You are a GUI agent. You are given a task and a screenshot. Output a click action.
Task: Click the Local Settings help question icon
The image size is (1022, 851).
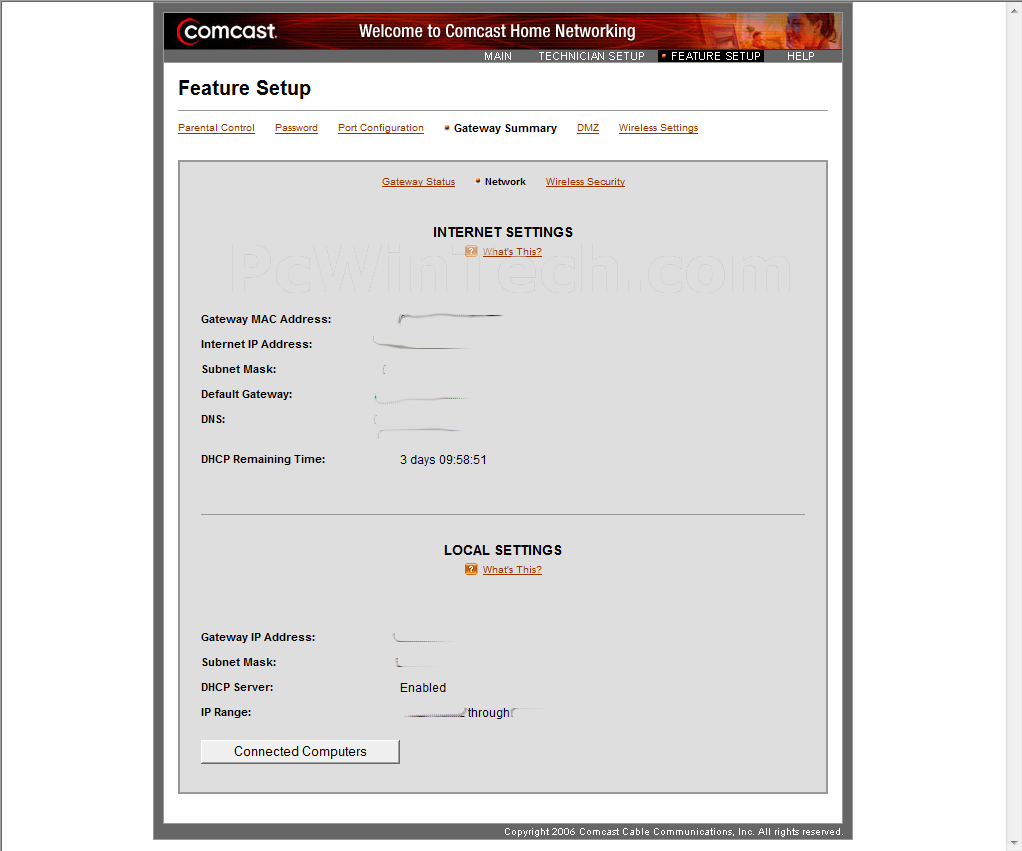click(x=471, y=569)
